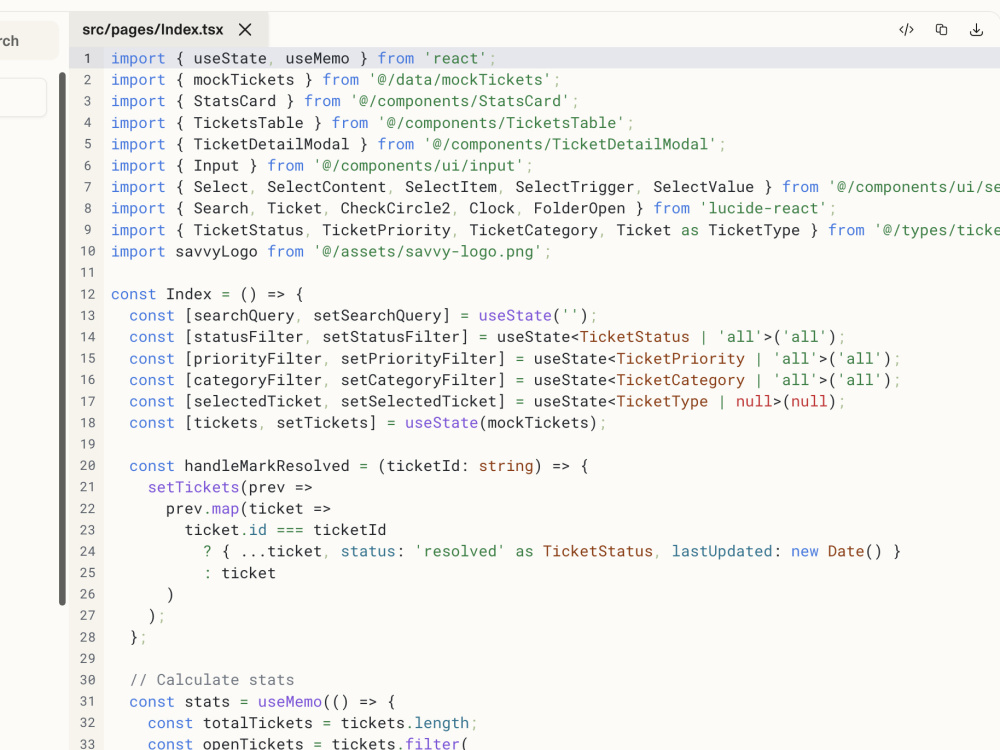
Task: Click 'savvyLogo' on line 10
Action: pyautogui.click(x=216, y=252)
